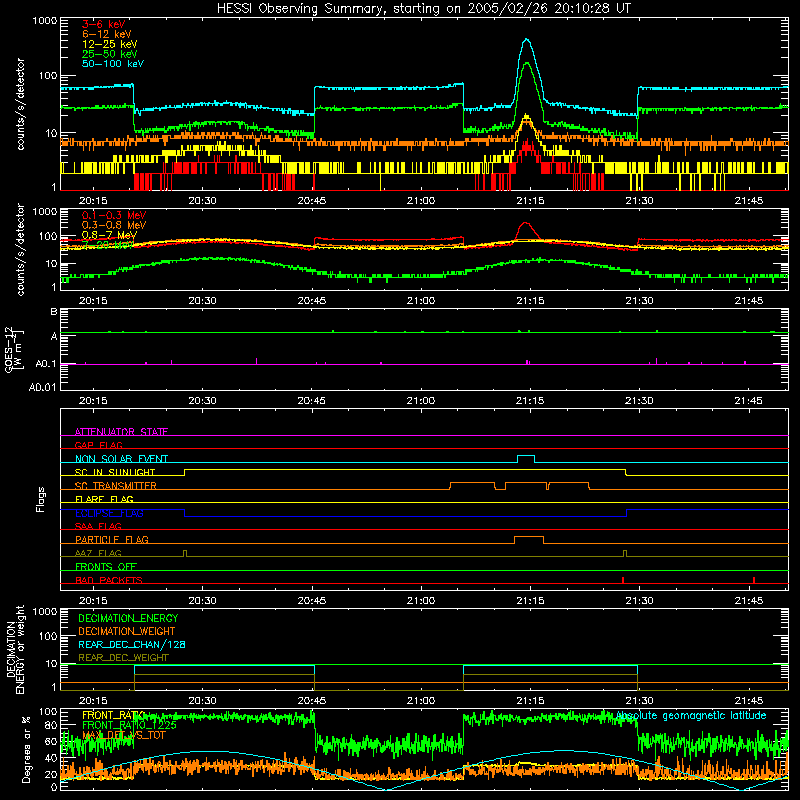Screen dimensions: 800x800
Task: Click 20:45 tick label under the GOES panel
Action: tap(312, 401)
